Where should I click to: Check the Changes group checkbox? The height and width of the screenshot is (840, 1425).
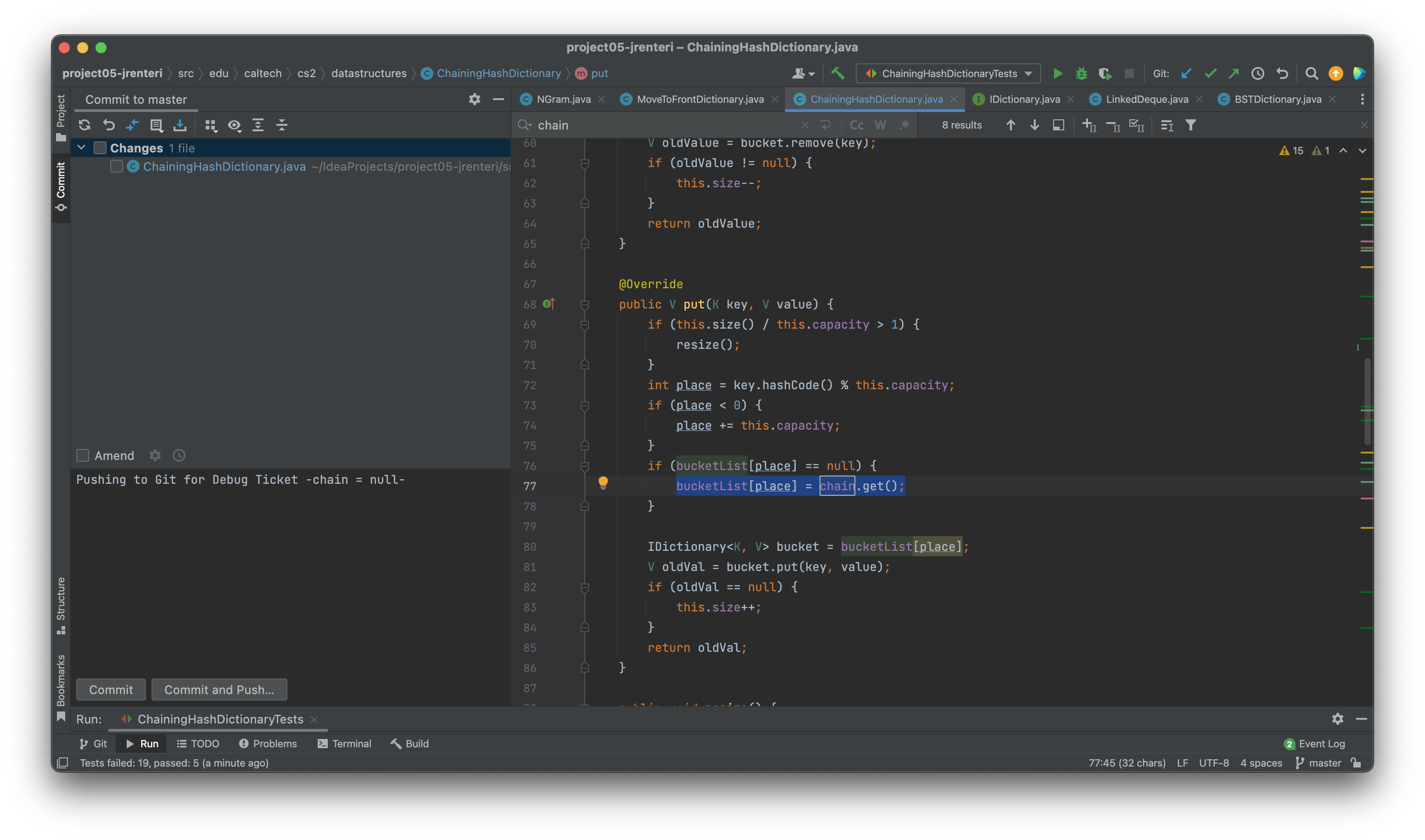pyautogui.click(x=100, y=148)
